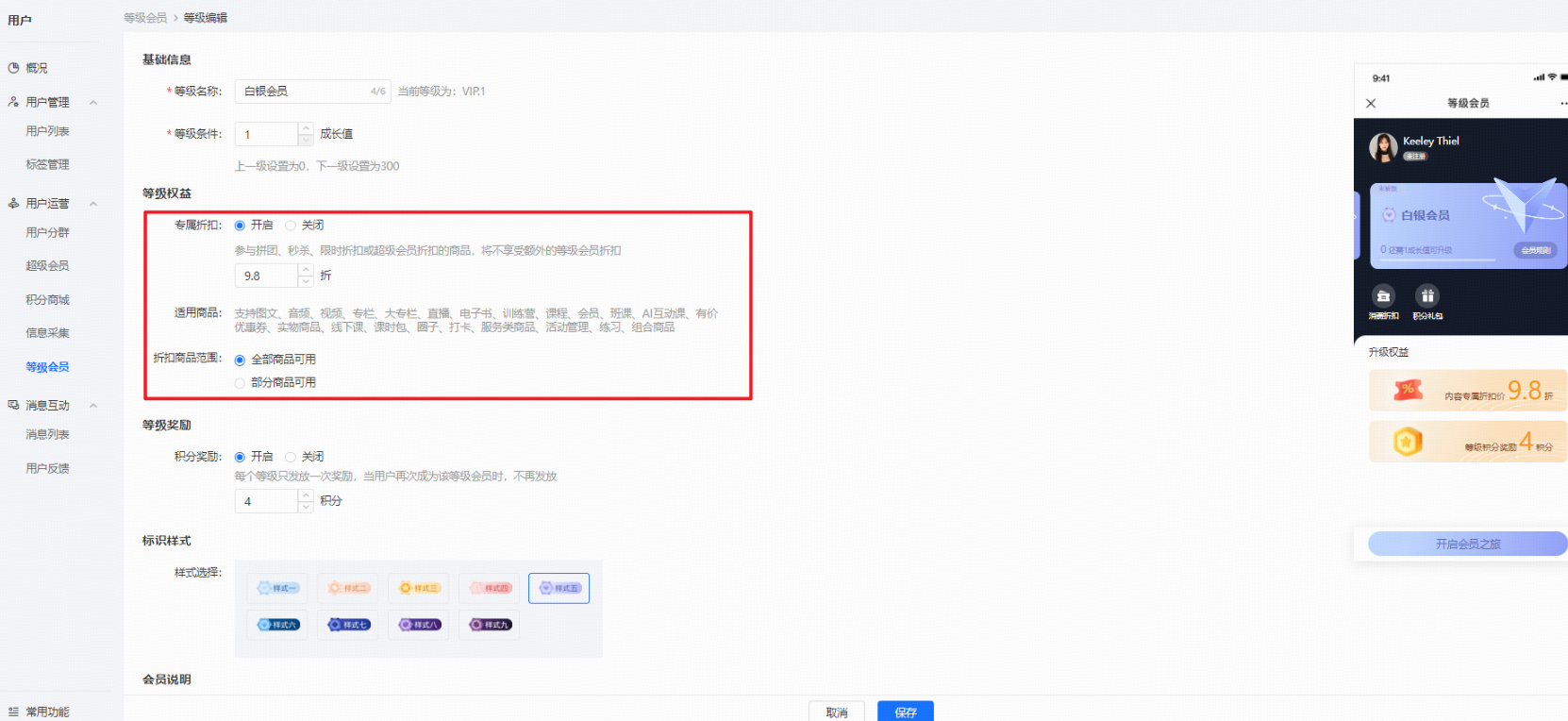Click the 取消 button

point(836,712)
